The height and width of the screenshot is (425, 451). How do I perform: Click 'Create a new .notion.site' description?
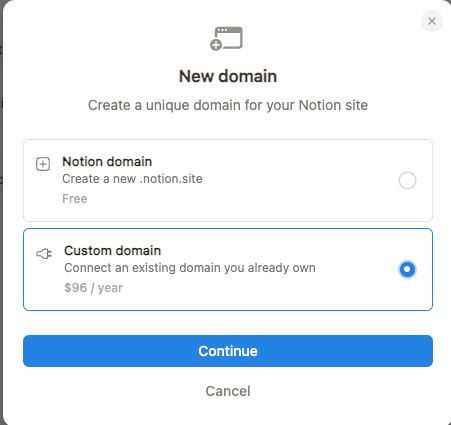tap(132, 179)
